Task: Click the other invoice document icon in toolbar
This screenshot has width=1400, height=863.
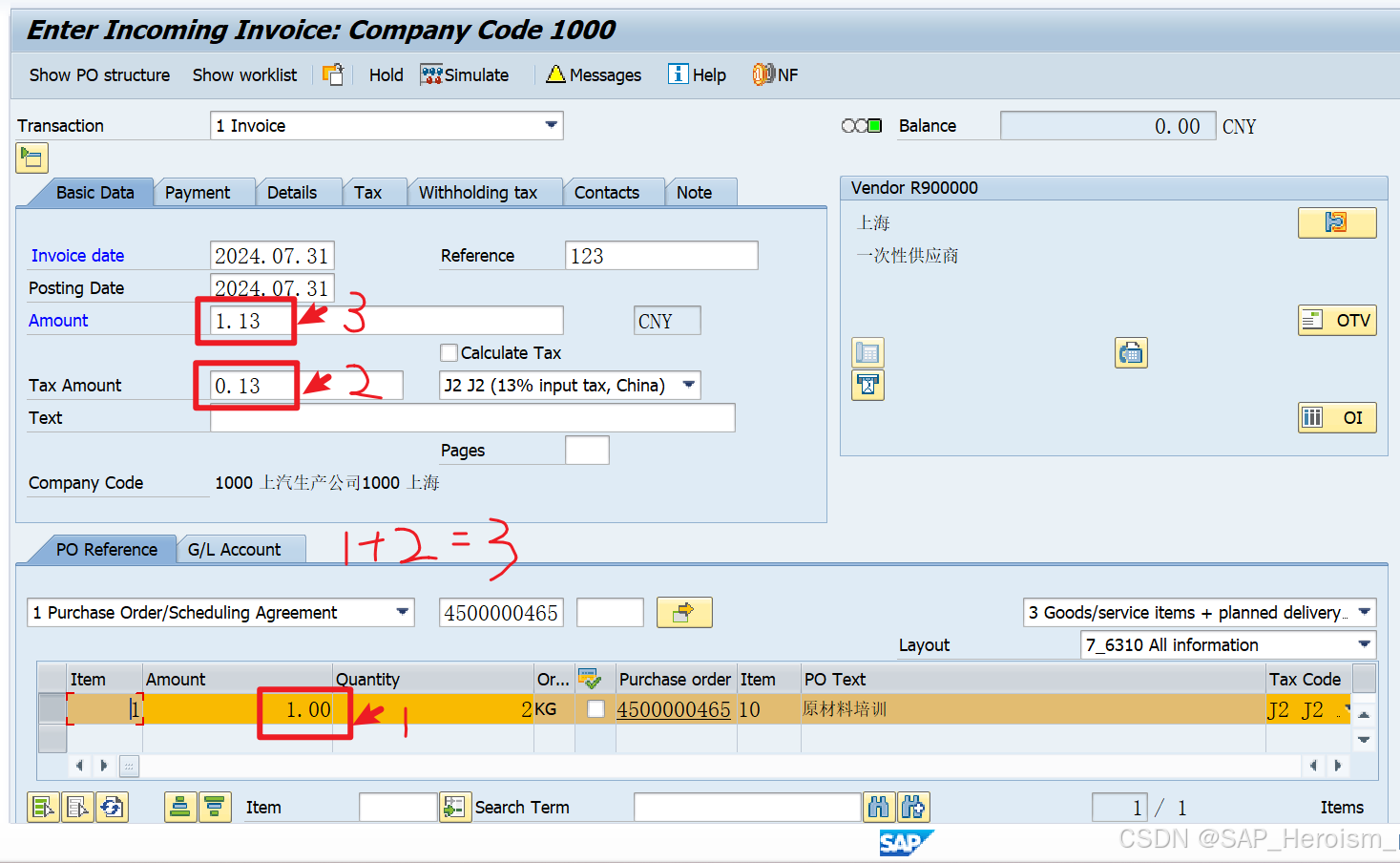Action: pos(333,74)
